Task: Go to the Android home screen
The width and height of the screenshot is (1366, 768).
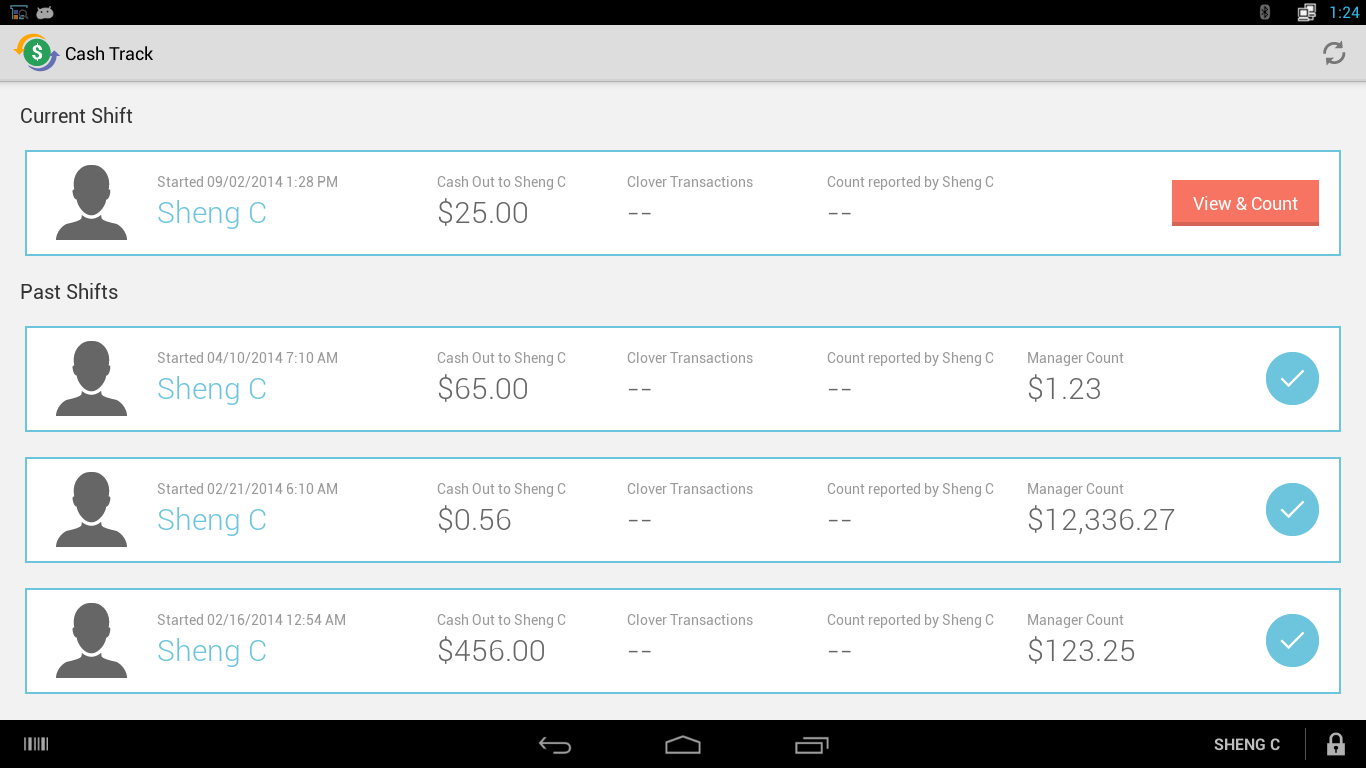Action: pyautogui.click(x=683, y=745)
